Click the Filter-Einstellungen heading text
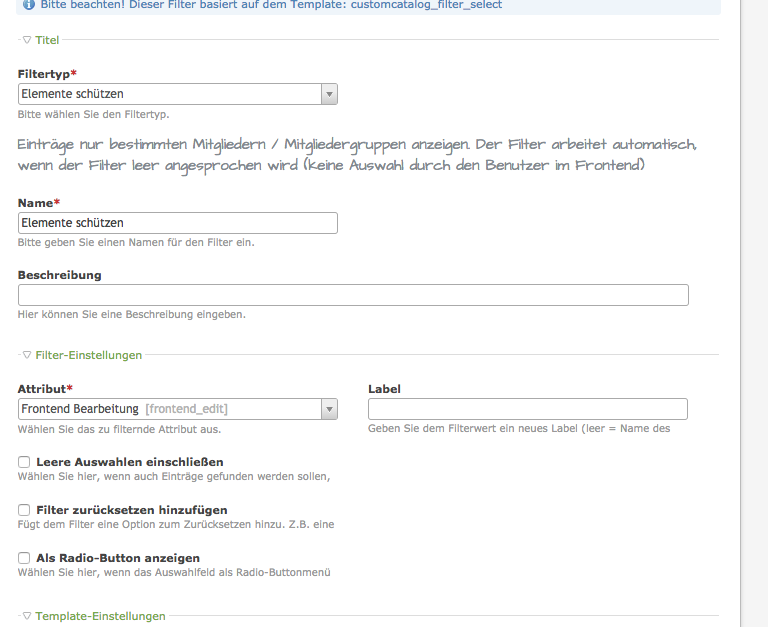768x627 pixels. click(x=89, y=355)
